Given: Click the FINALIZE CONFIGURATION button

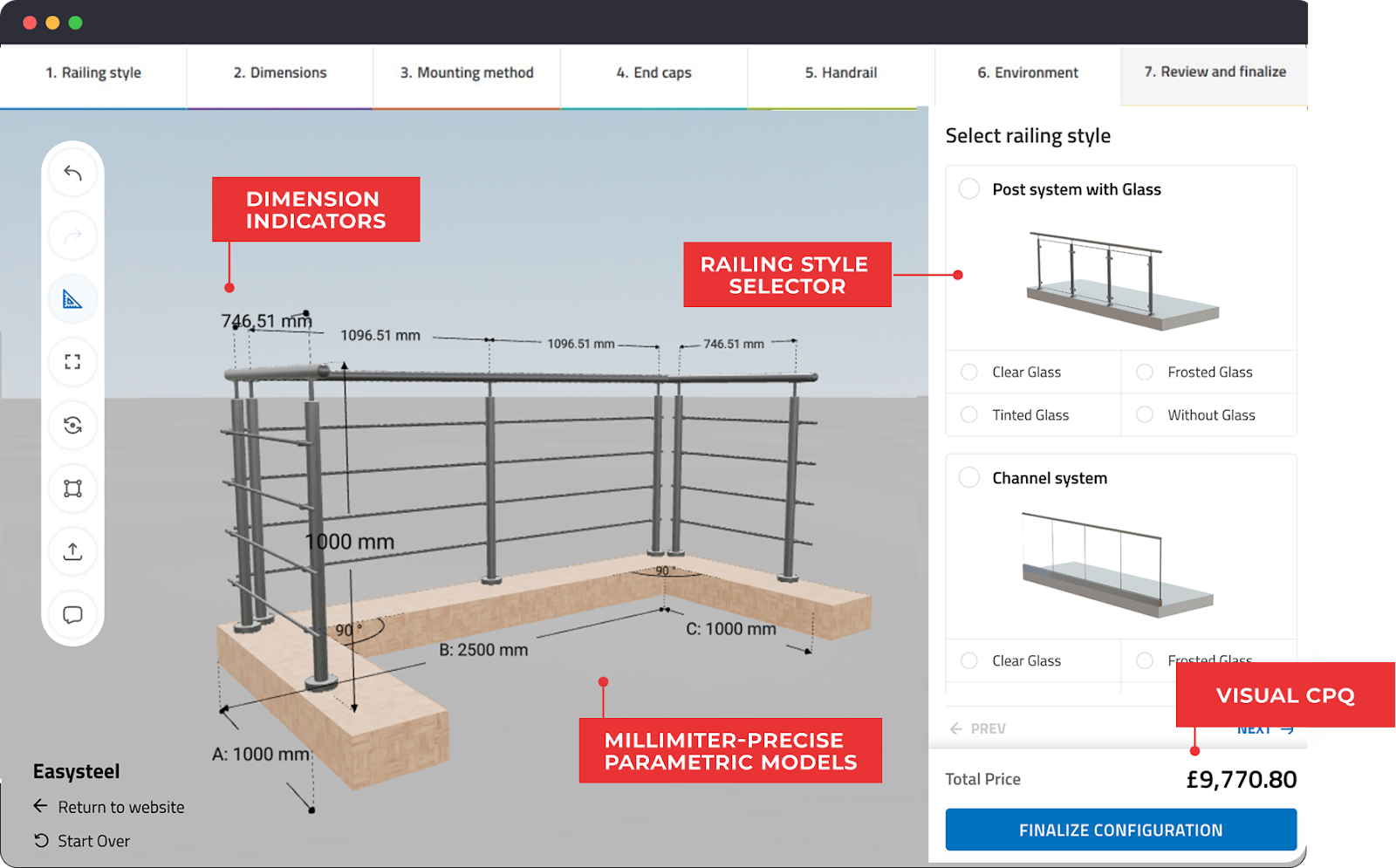Looking at the screenshot, I should [1120, 829].
